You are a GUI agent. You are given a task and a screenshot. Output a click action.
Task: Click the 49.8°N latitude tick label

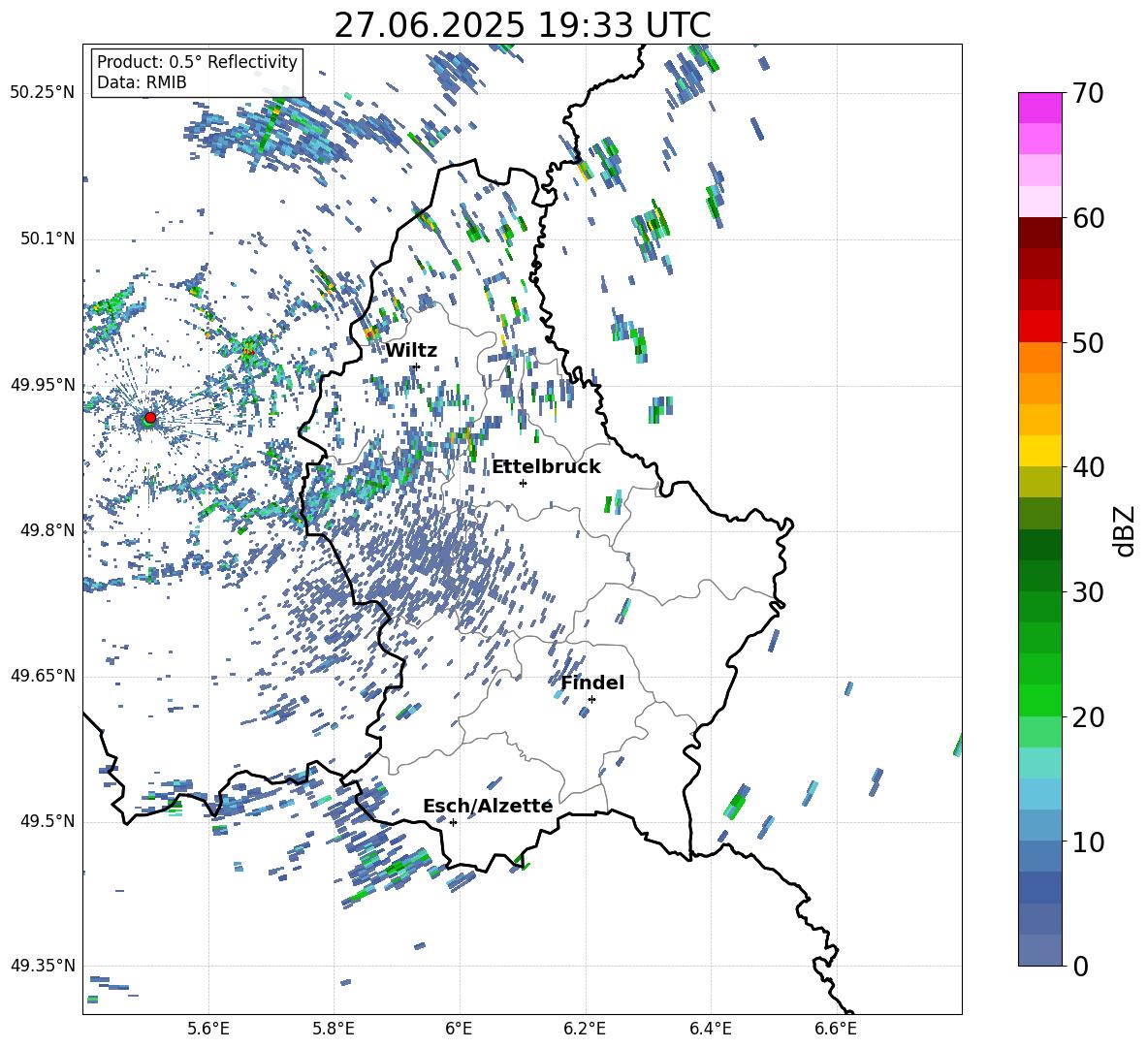[x=47, y=530]
